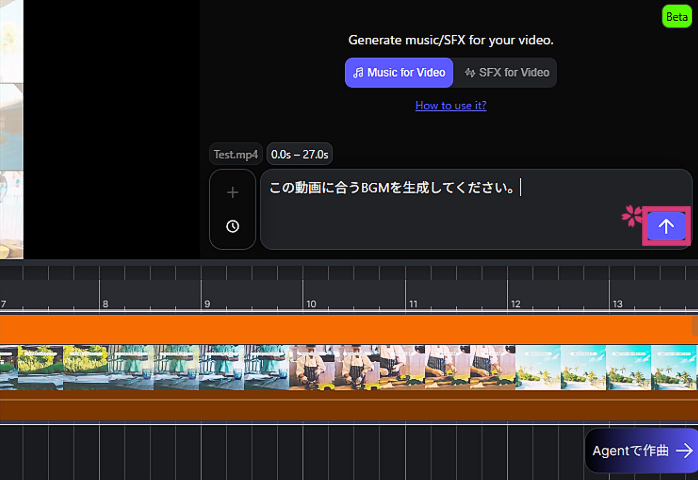The height and width of the screenshot is (480, 698).
Task: Switch to the SFX for Video tab
Action: click(x=507, y=73)
